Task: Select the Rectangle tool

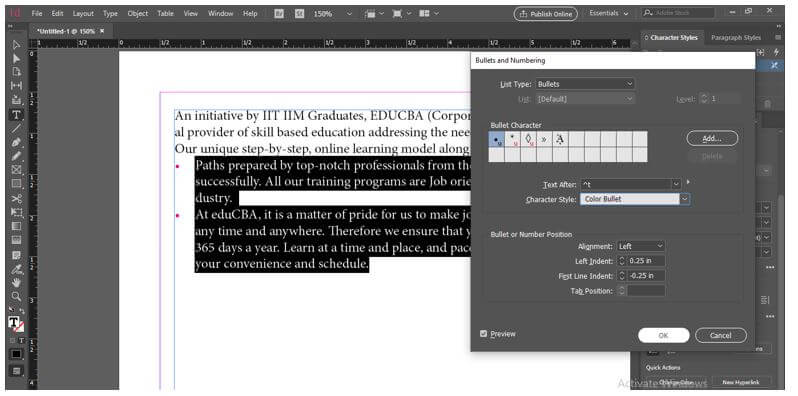Action: [x=16, y=184]
